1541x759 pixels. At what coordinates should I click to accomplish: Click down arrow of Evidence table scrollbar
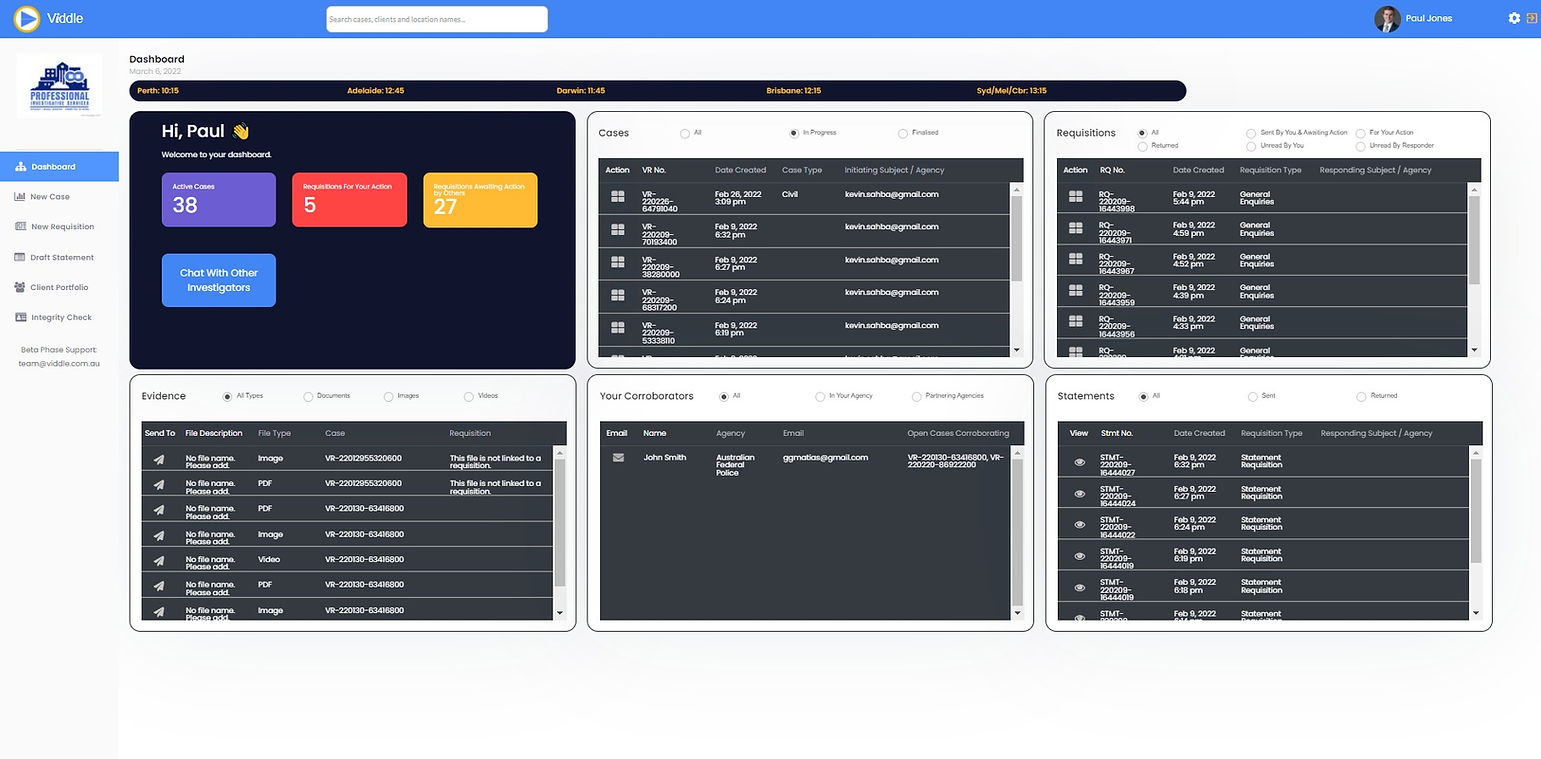559,613
